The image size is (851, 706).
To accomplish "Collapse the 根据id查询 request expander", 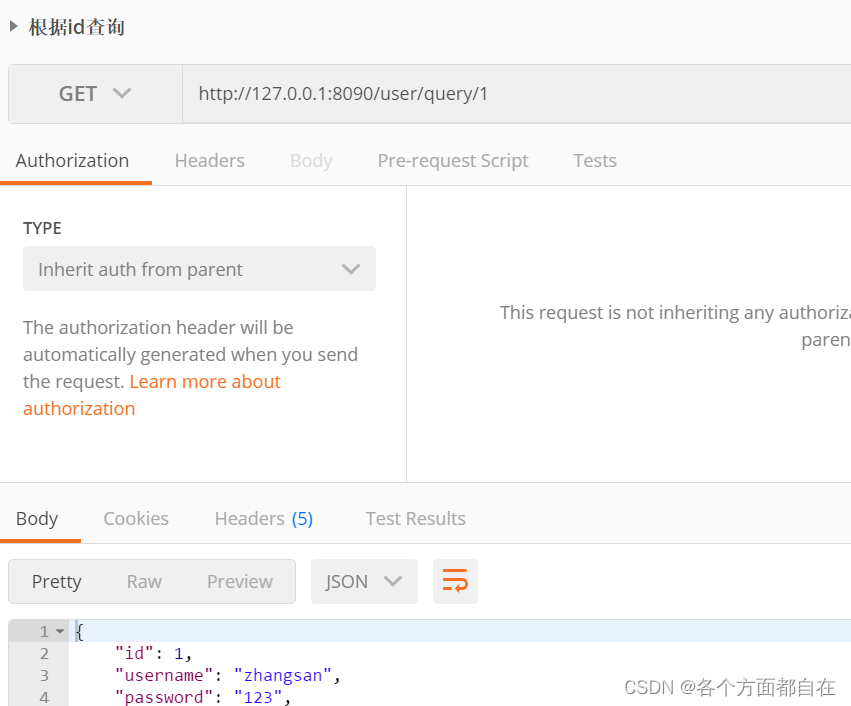I will point(11,27).
